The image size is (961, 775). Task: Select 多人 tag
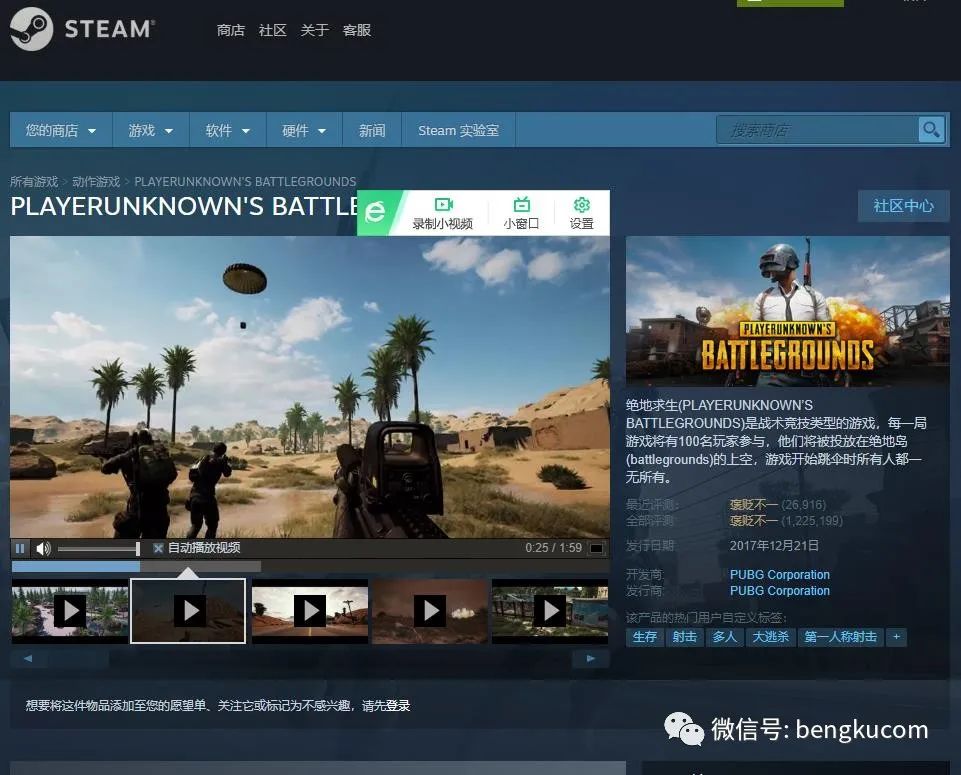[x=724, y=637]
